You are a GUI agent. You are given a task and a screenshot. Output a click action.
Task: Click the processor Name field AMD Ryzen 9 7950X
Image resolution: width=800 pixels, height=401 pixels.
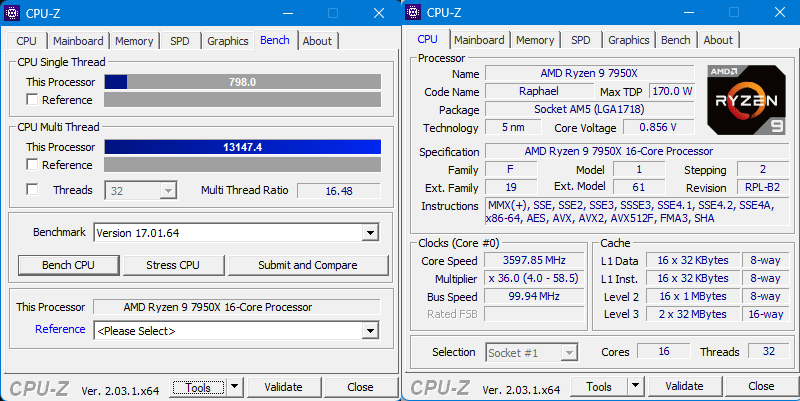tap(589, 73)
